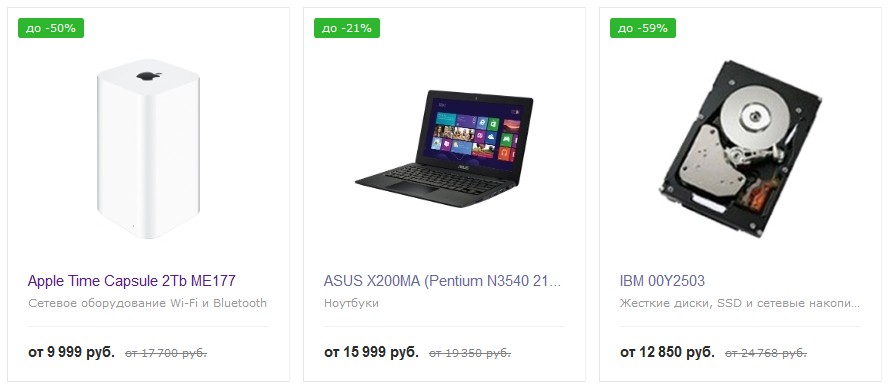Open the white Apple Time Capsule product image
The height and width of the screenshot is (386, 890).
(x=149, y=149)
